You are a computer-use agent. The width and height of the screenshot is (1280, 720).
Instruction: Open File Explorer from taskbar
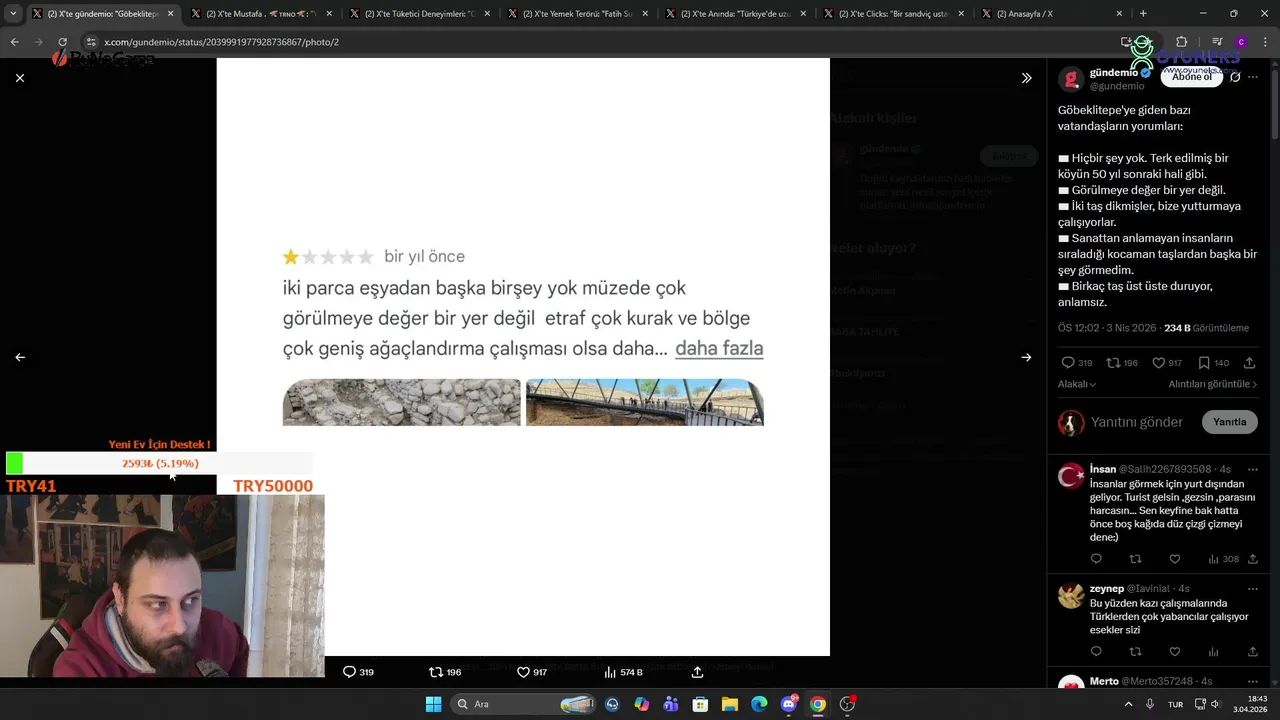(x=730, y=704)
